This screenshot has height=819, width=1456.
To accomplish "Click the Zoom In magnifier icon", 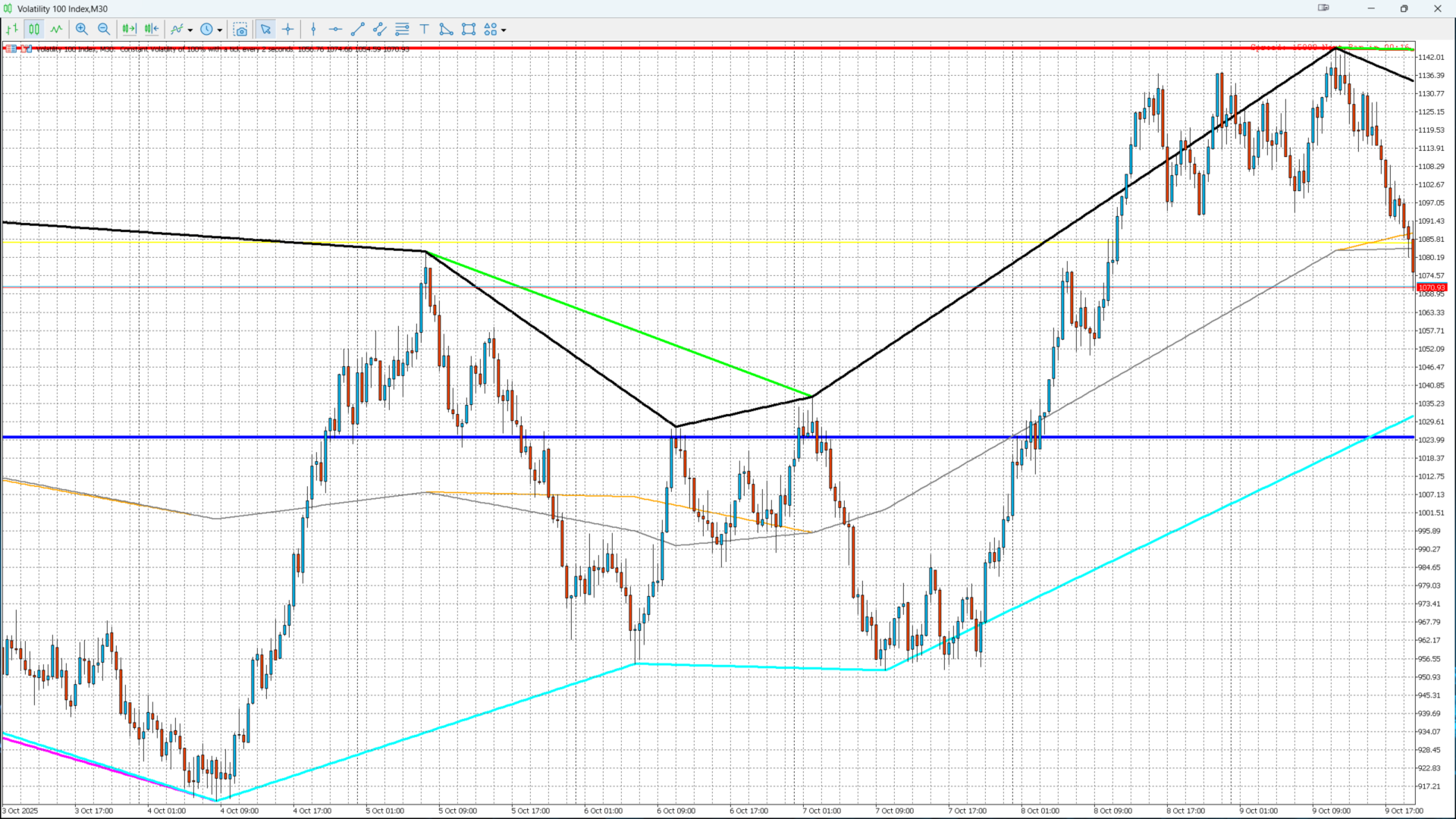I will pos(82,30).
